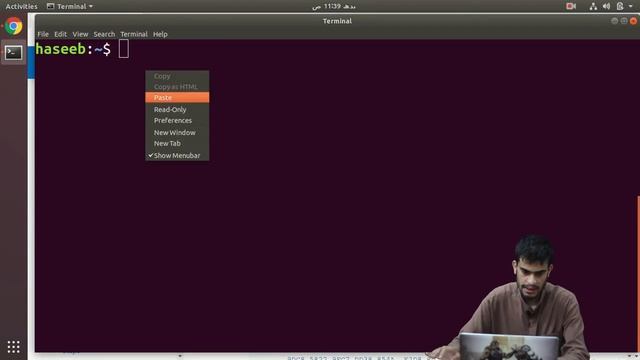The width and height of the screenshot is (640, 360).
Task: Maximize the Terminal window
Action: pyautogui.click(x=624, y=21)
